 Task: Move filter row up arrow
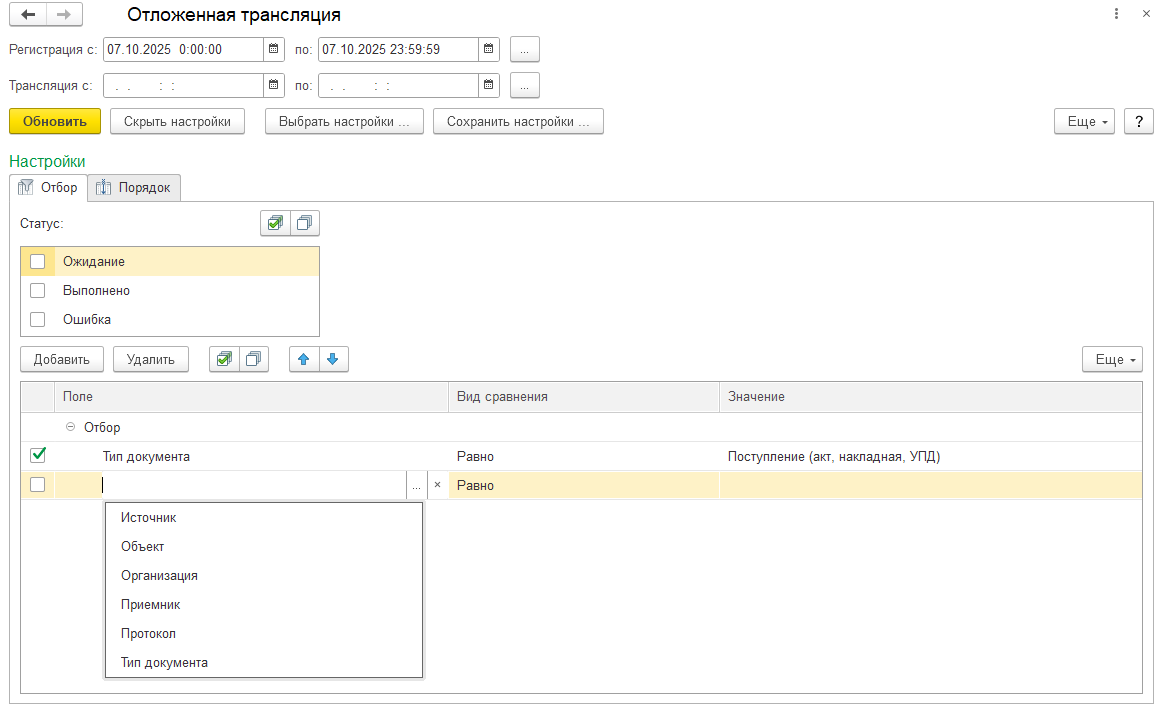click(303, 359)
